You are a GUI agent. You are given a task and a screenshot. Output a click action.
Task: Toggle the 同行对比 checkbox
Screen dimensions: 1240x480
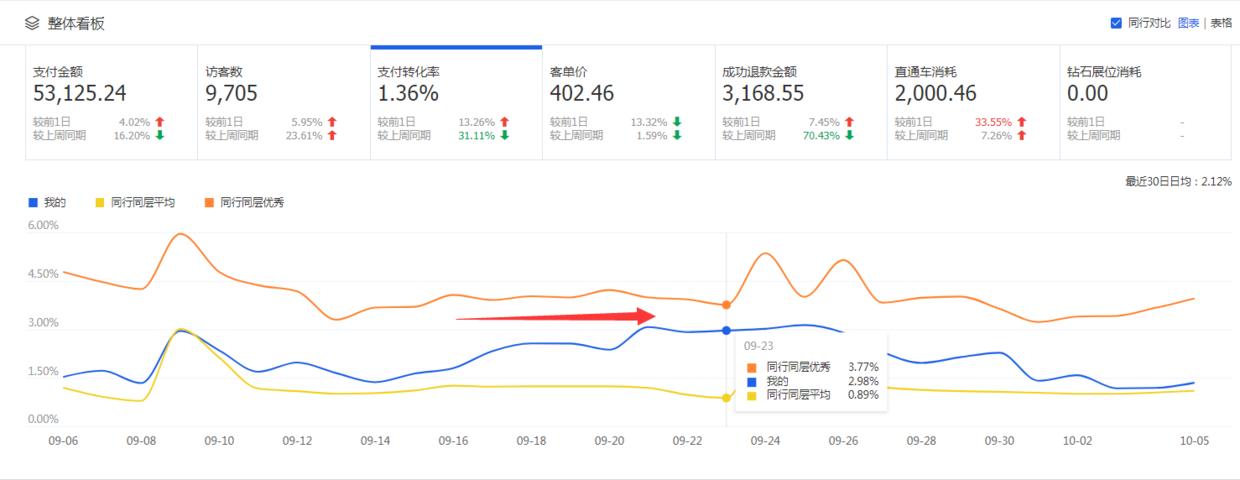click(x=1116, y=23)
